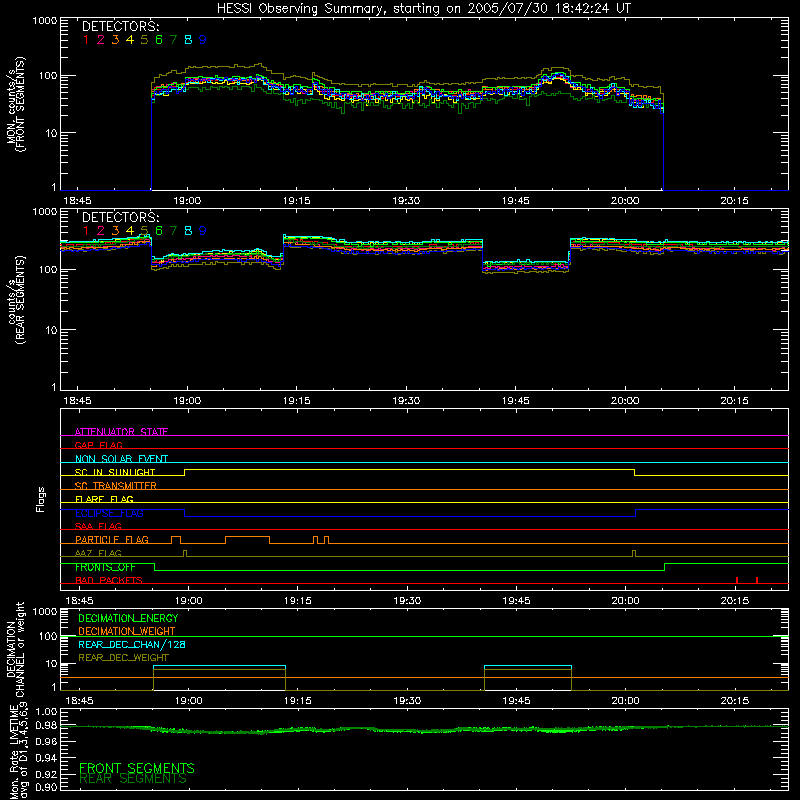The image size is (800, 800).
Task: Click the 19:00 time tick under front segments plot
Action: pyautogui.click(x=187, y=201)
